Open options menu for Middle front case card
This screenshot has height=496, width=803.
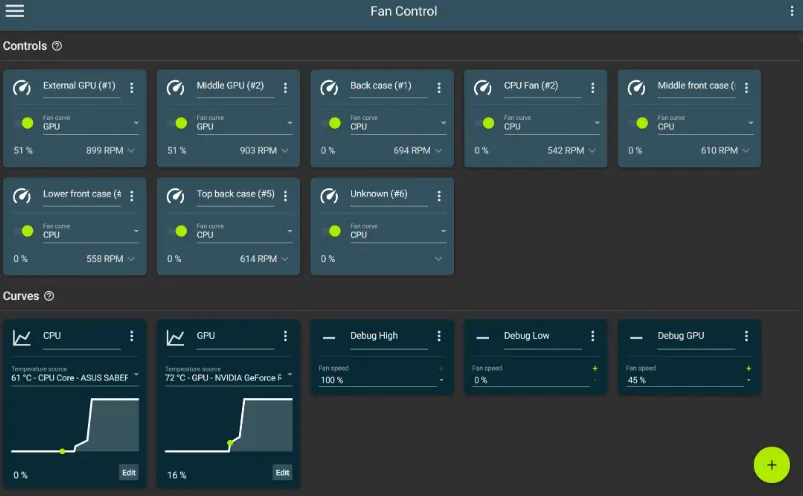pyautogui.click(x=746, y=88)
